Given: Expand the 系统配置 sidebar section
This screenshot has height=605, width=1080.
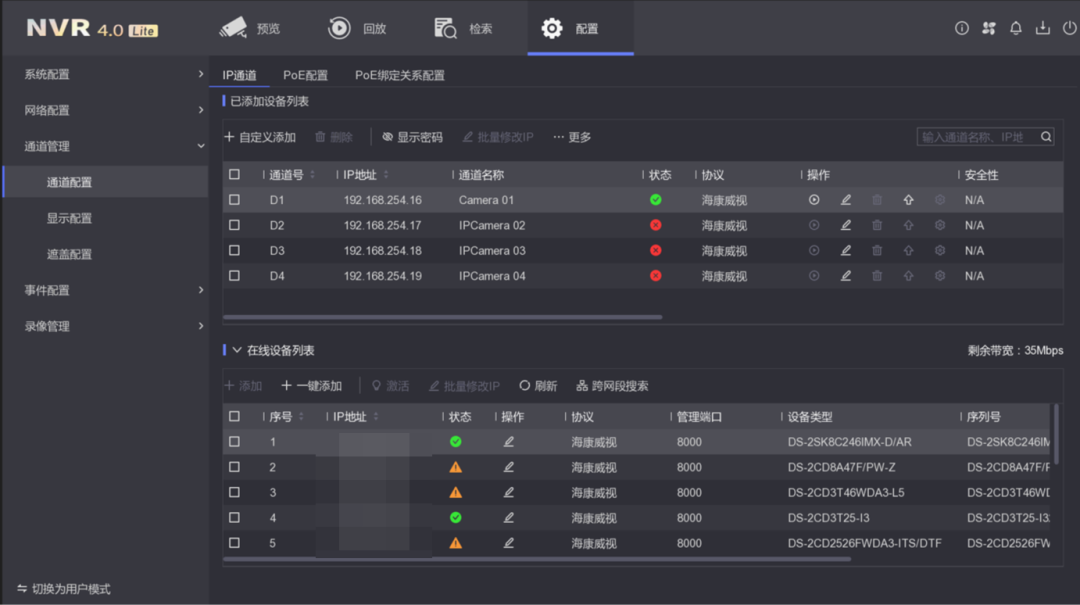Looking at the screenshot, I should pos(200,75).
